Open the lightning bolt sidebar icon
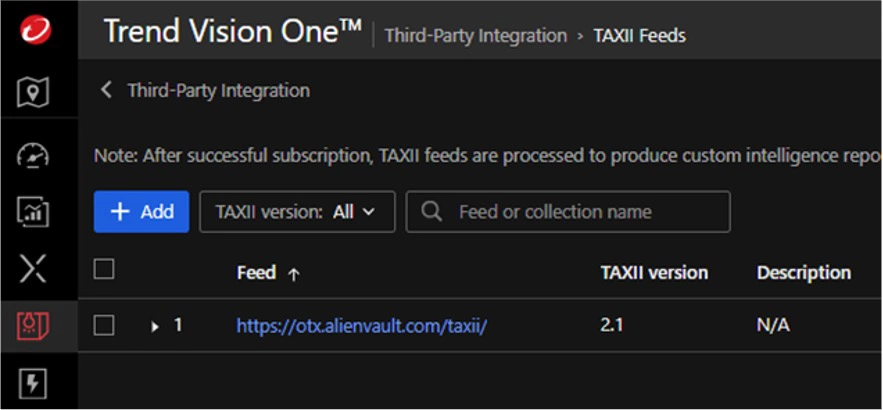The width and height of the screenshot is (883, 410). click(x=35, y=383)
